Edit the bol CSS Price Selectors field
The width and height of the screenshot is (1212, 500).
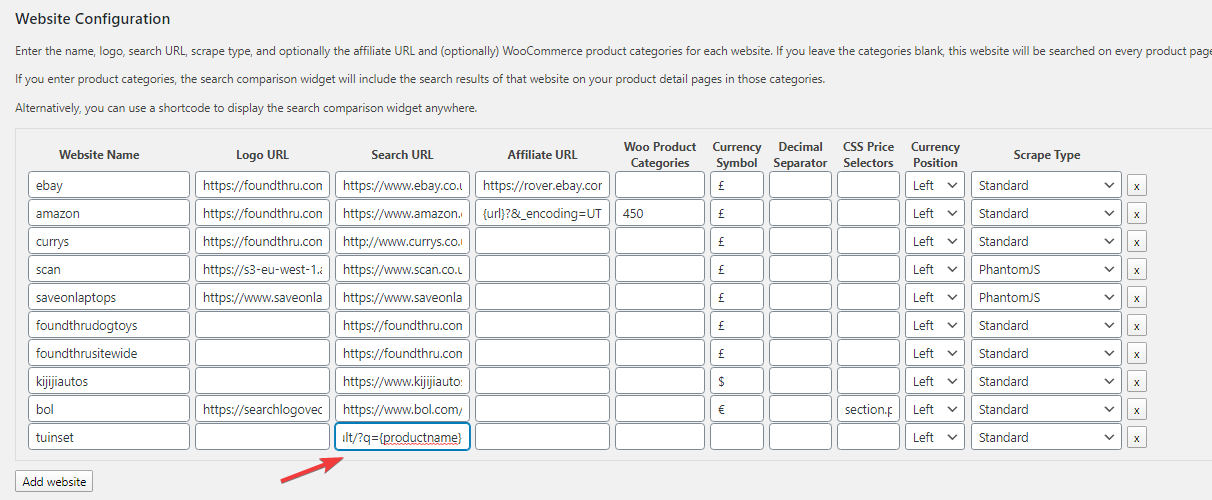pos(868,409)
